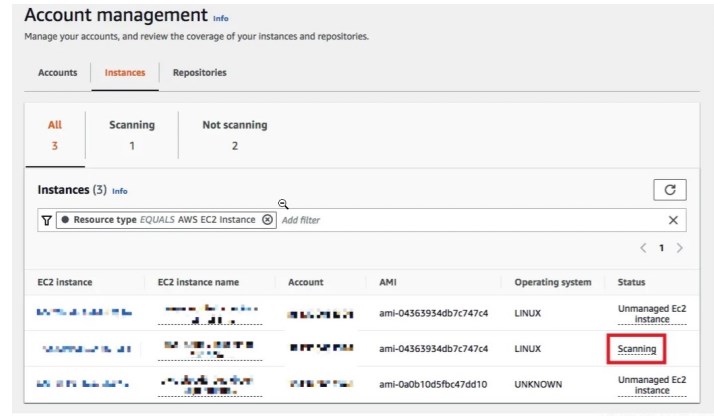The width and height of the screenshot is (714, 420).
Task: Go to previous page arrow
Action: (x=643, y=248)
